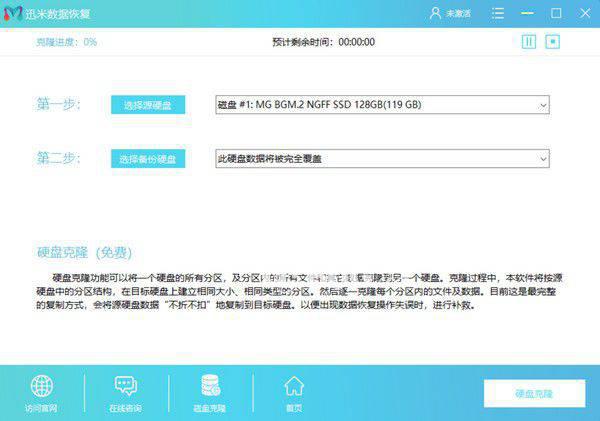This screenshot has height=421, width=600.
Task: Stop the cloning process
Action: pyautogui.click(x=553, y=41)
